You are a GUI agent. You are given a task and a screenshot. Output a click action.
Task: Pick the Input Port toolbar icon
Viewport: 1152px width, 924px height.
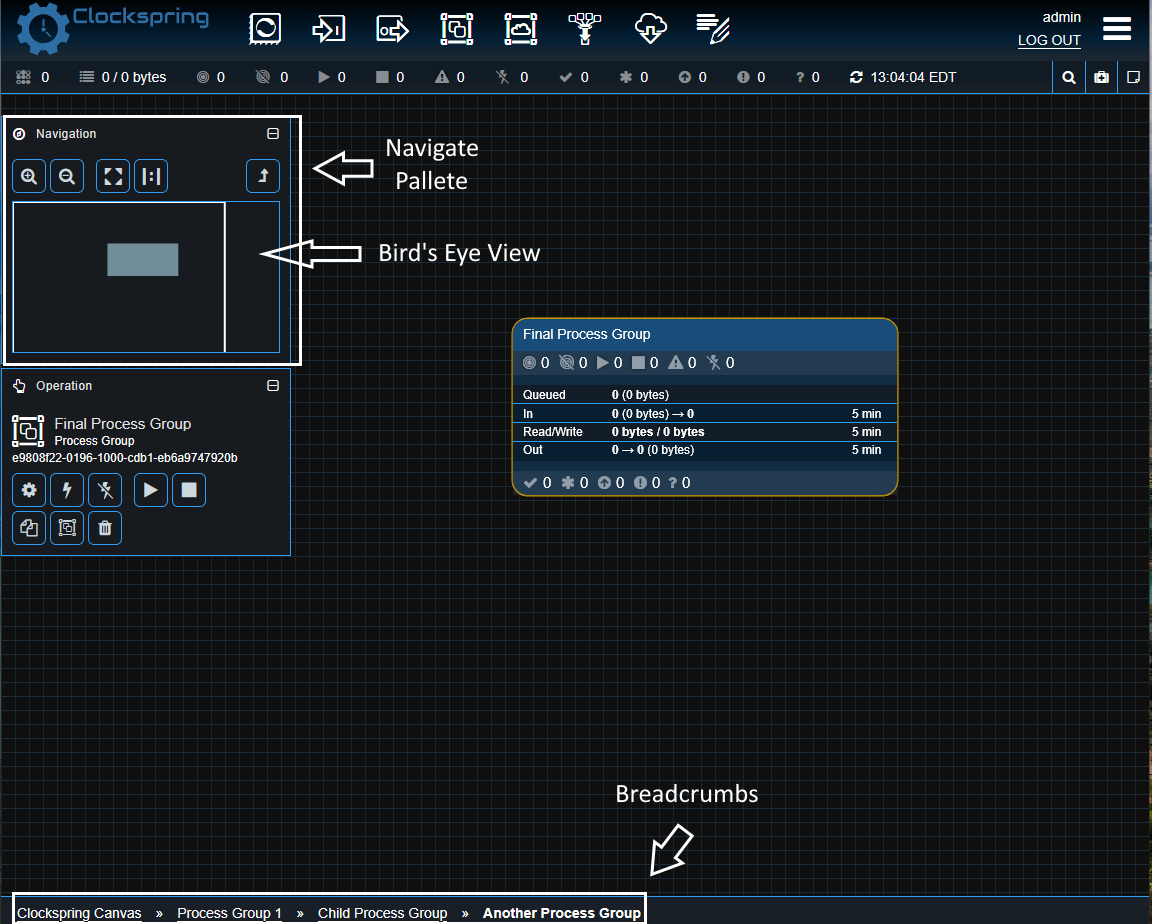[x=328, y=29]
